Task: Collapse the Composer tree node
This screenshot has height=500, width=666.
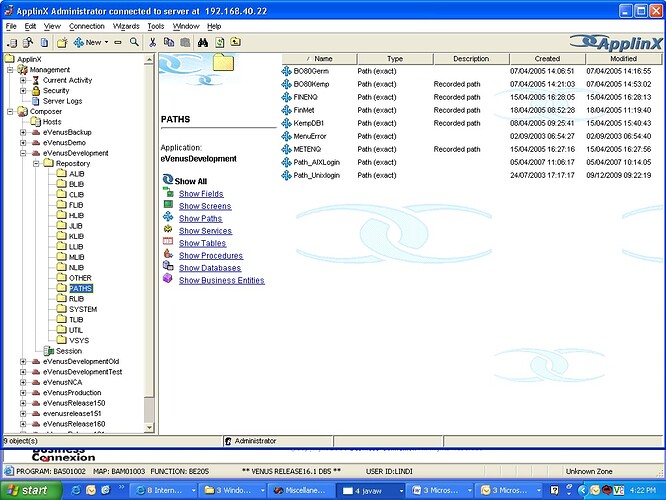Action: (10, 111)
